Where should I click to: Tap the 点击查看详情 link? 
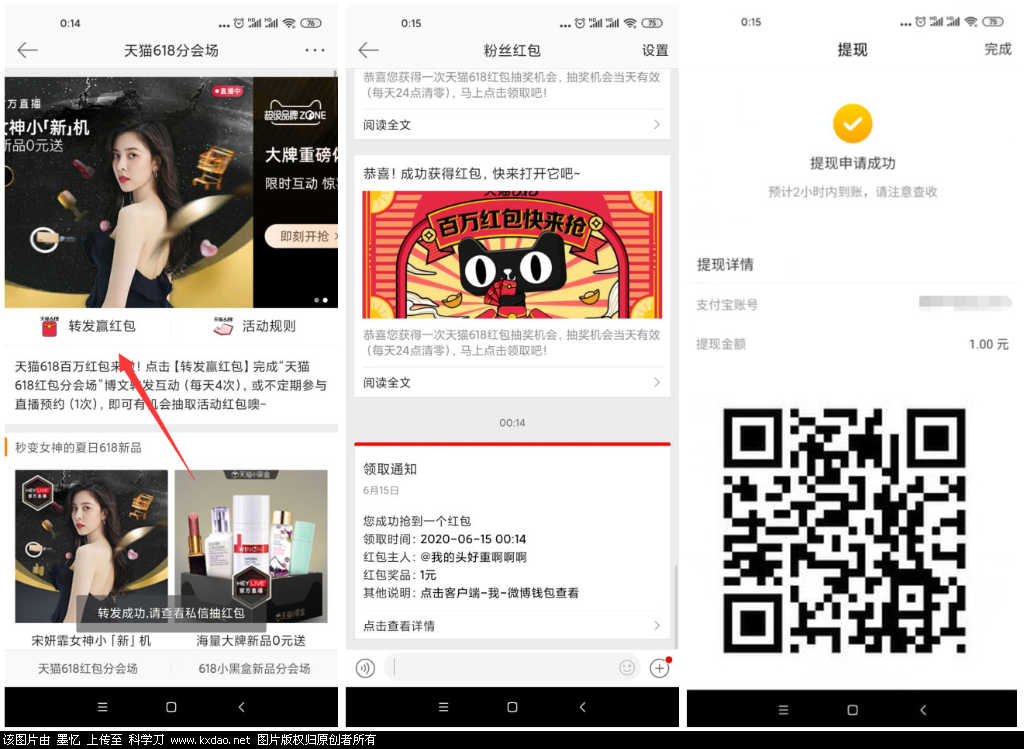click(x=399, y=626)
